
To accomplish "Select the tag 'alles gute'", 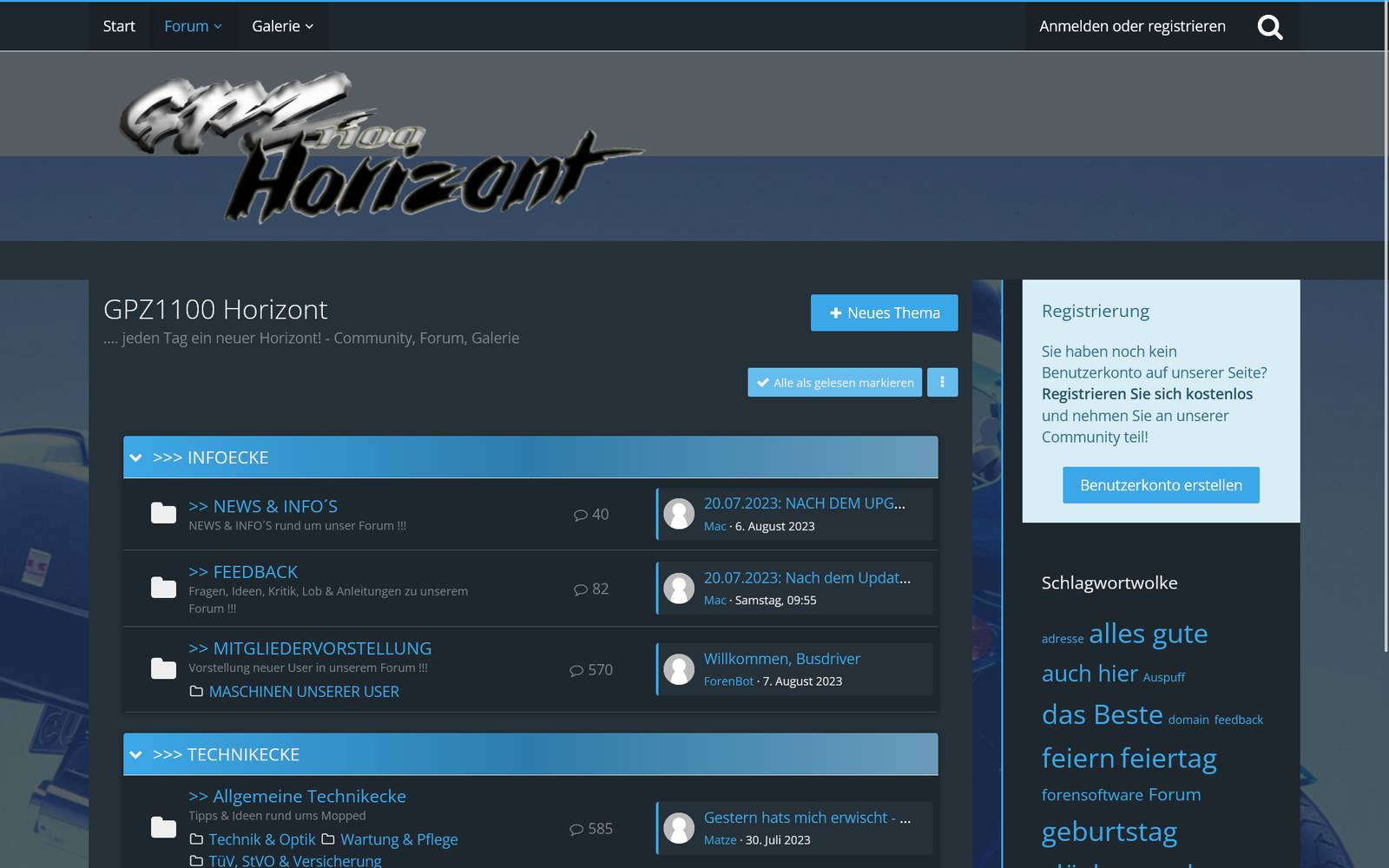I will (x=1148, y=634).
